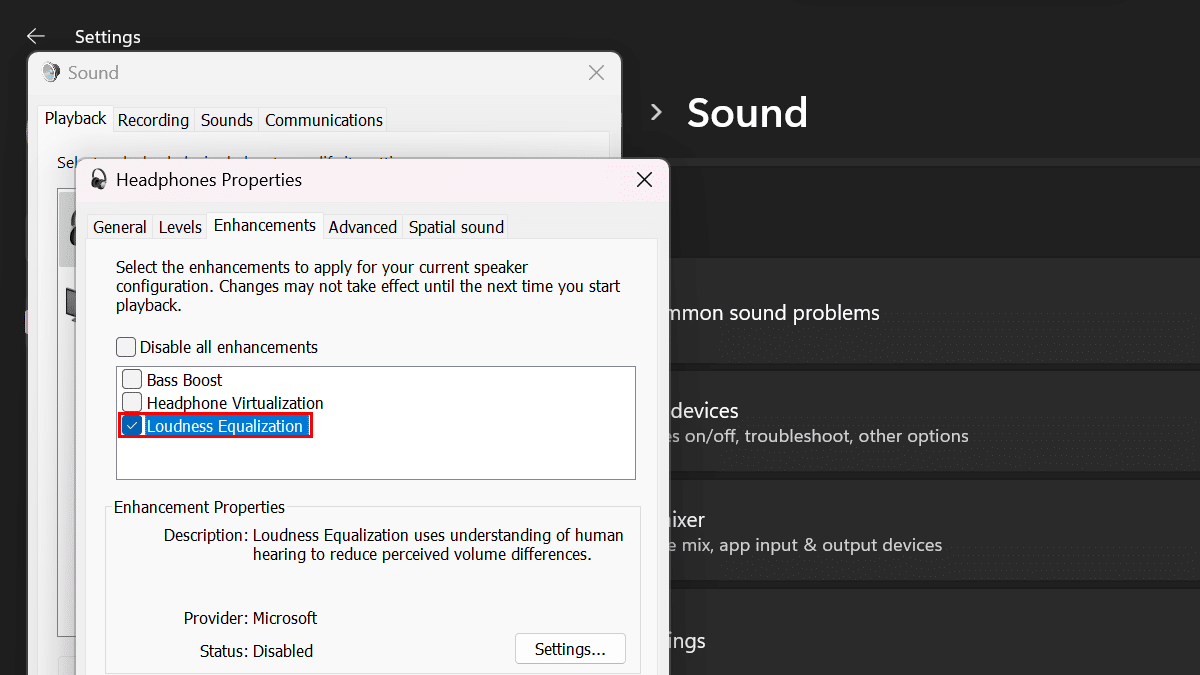Switch to Spatial sound tab
1200x675 pixels.
[x=456, y=227]
